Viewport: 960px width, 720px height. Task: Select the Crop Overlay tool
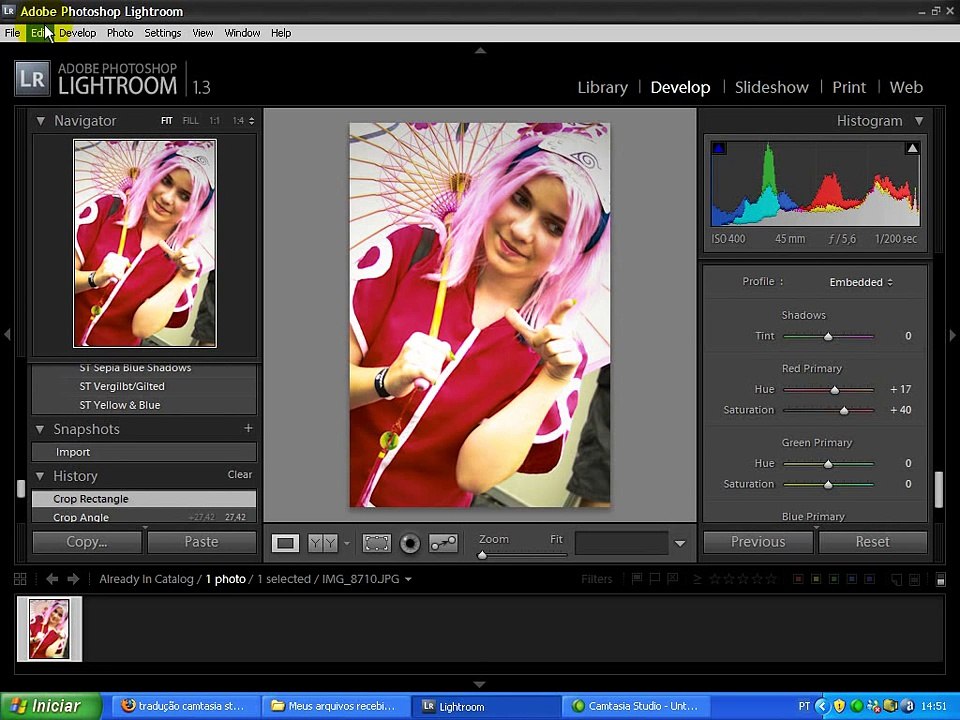click(377, 543)
